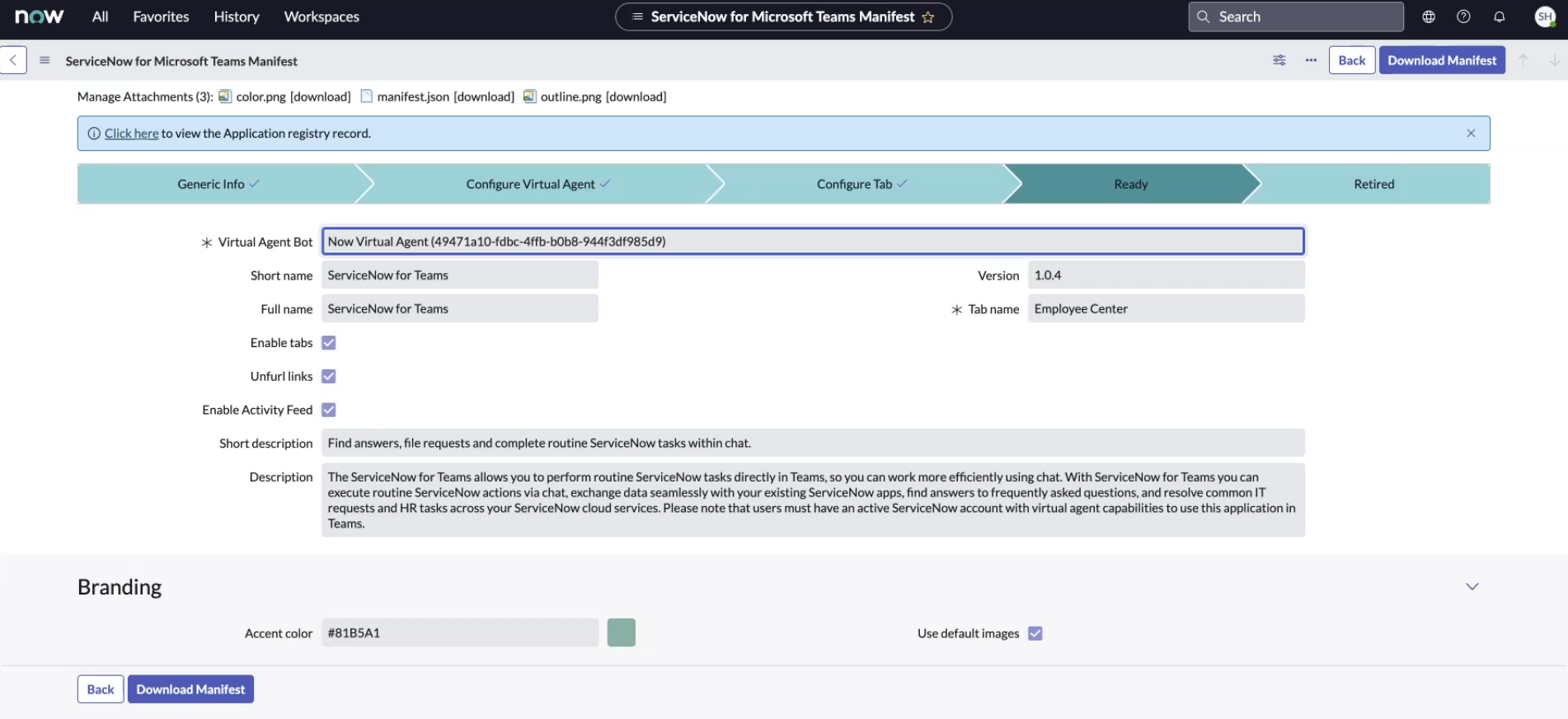Click the Tab name field
This screenshot has width=1568, height=719.
tap(1167, 308)
